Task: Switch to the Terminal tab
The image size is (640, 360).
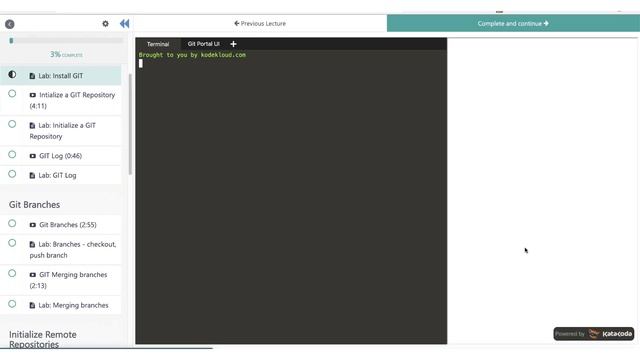Action: pyautogui.click(x=158, y=44)
